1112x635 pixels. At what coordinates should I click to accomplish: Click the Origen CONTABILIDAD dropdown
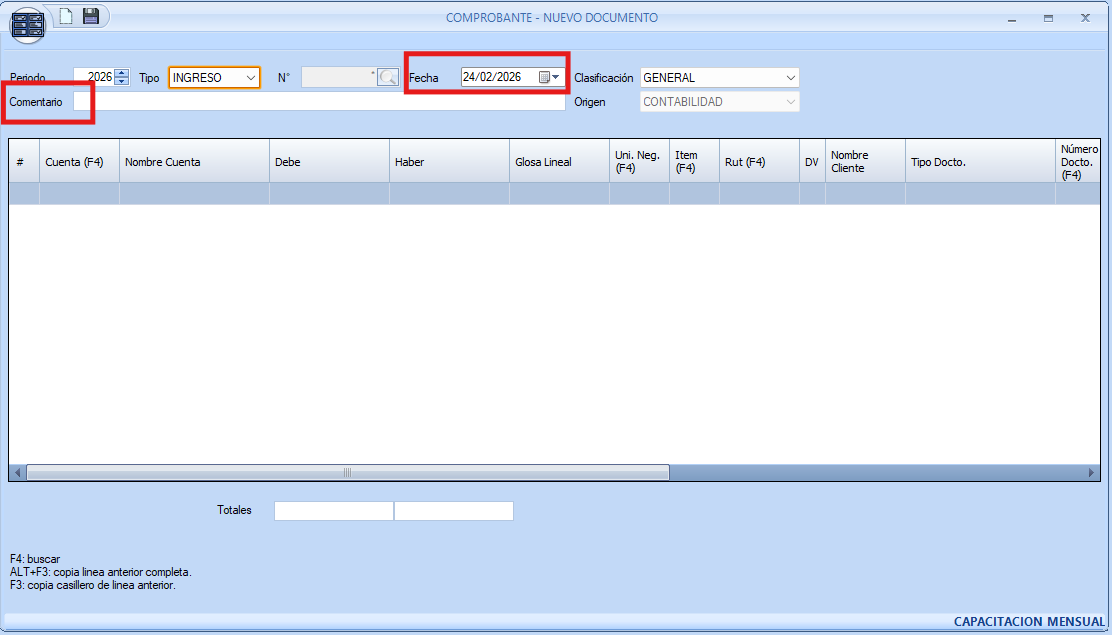click(x=719, y=102)
